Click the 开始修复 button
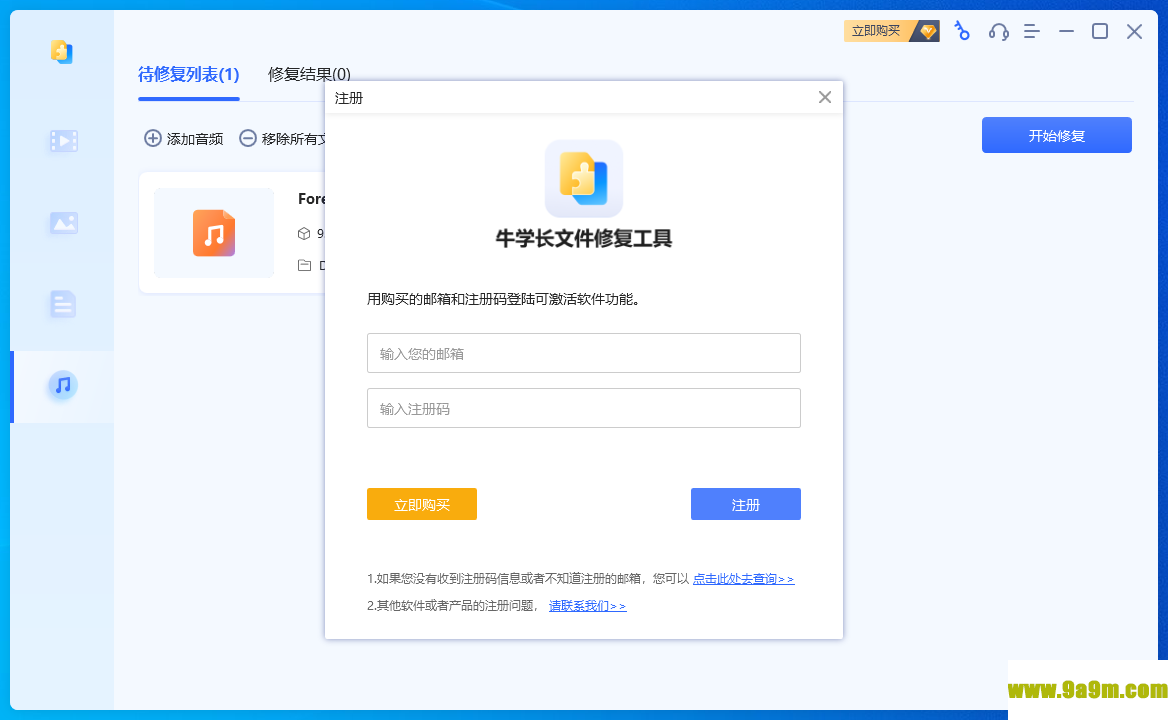The image size is (1168, 720). 1056,136
